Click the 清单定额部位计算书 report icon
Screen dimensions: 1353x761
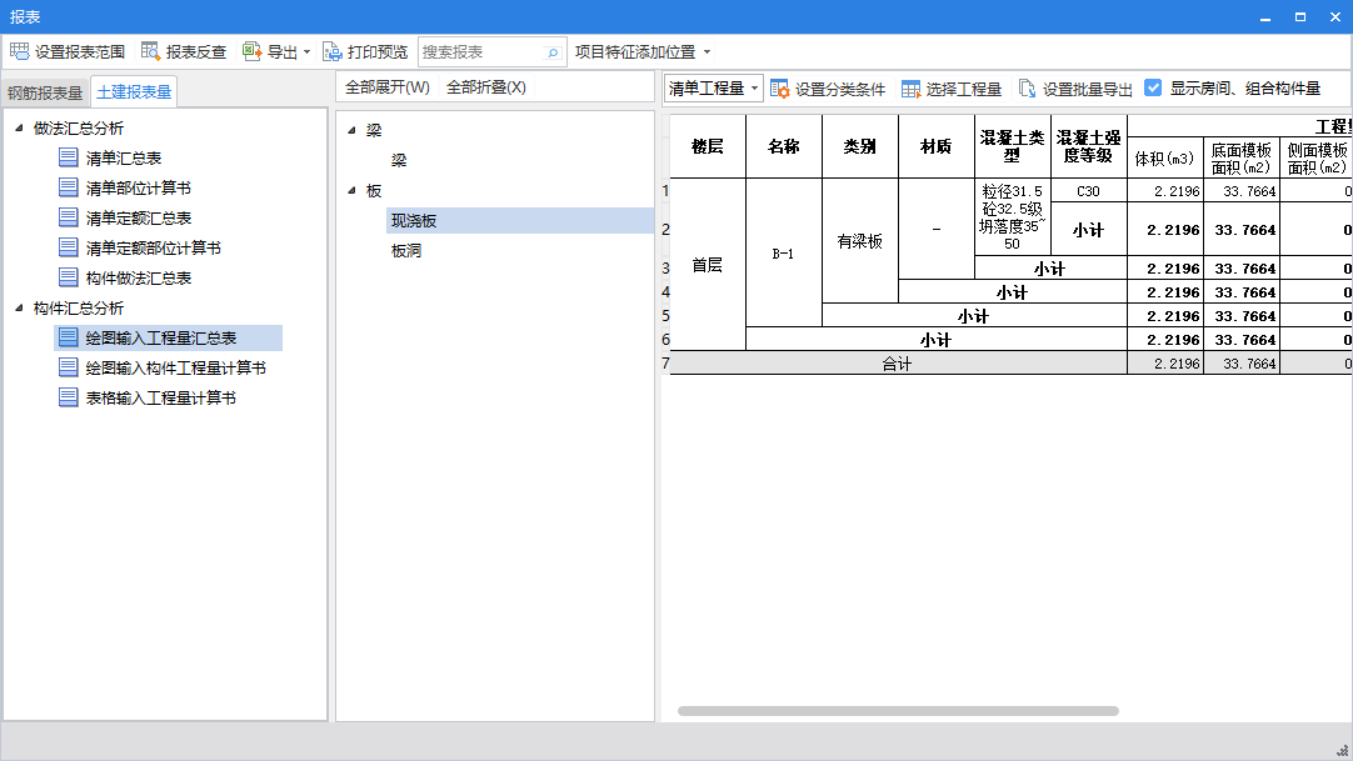point(68,247)
